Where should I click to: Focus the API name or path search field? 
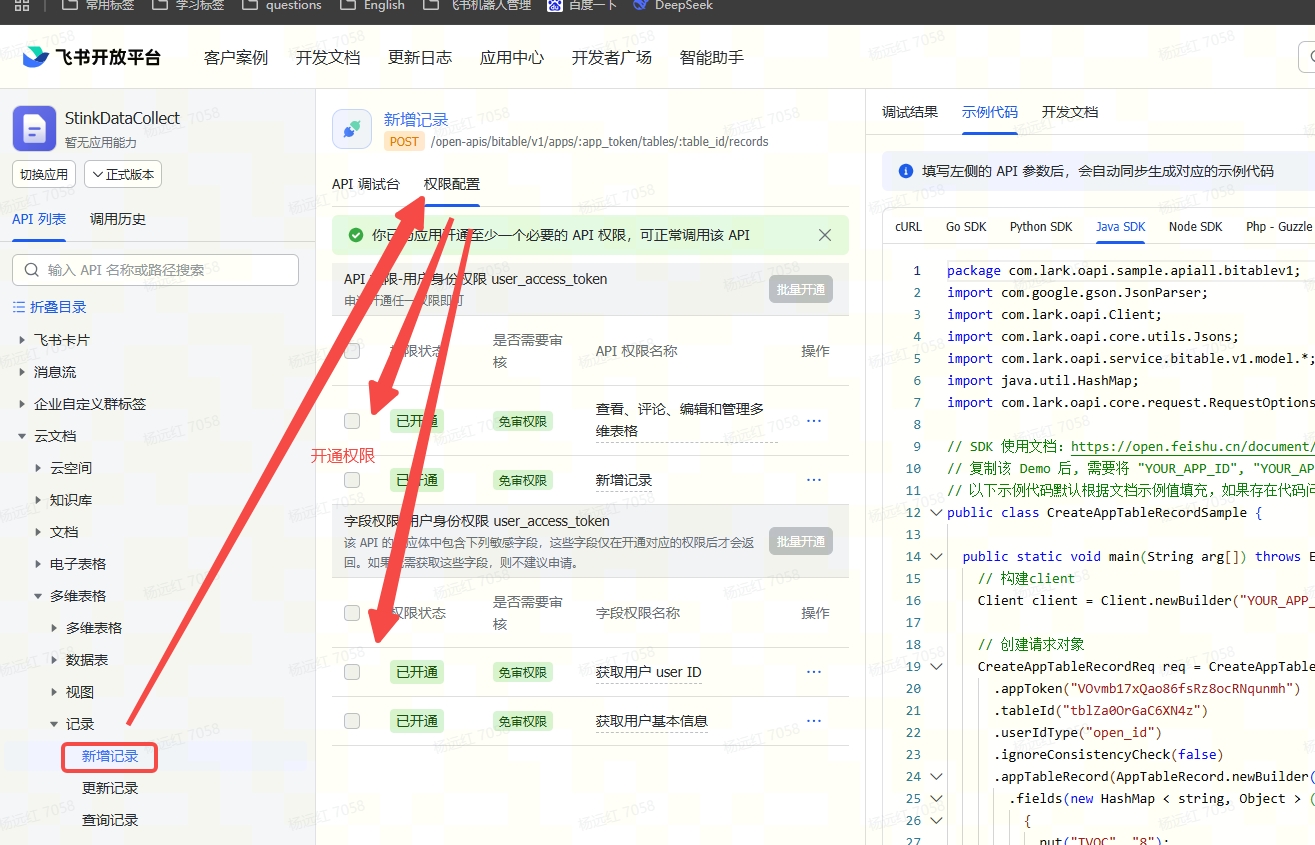point(155,270)
